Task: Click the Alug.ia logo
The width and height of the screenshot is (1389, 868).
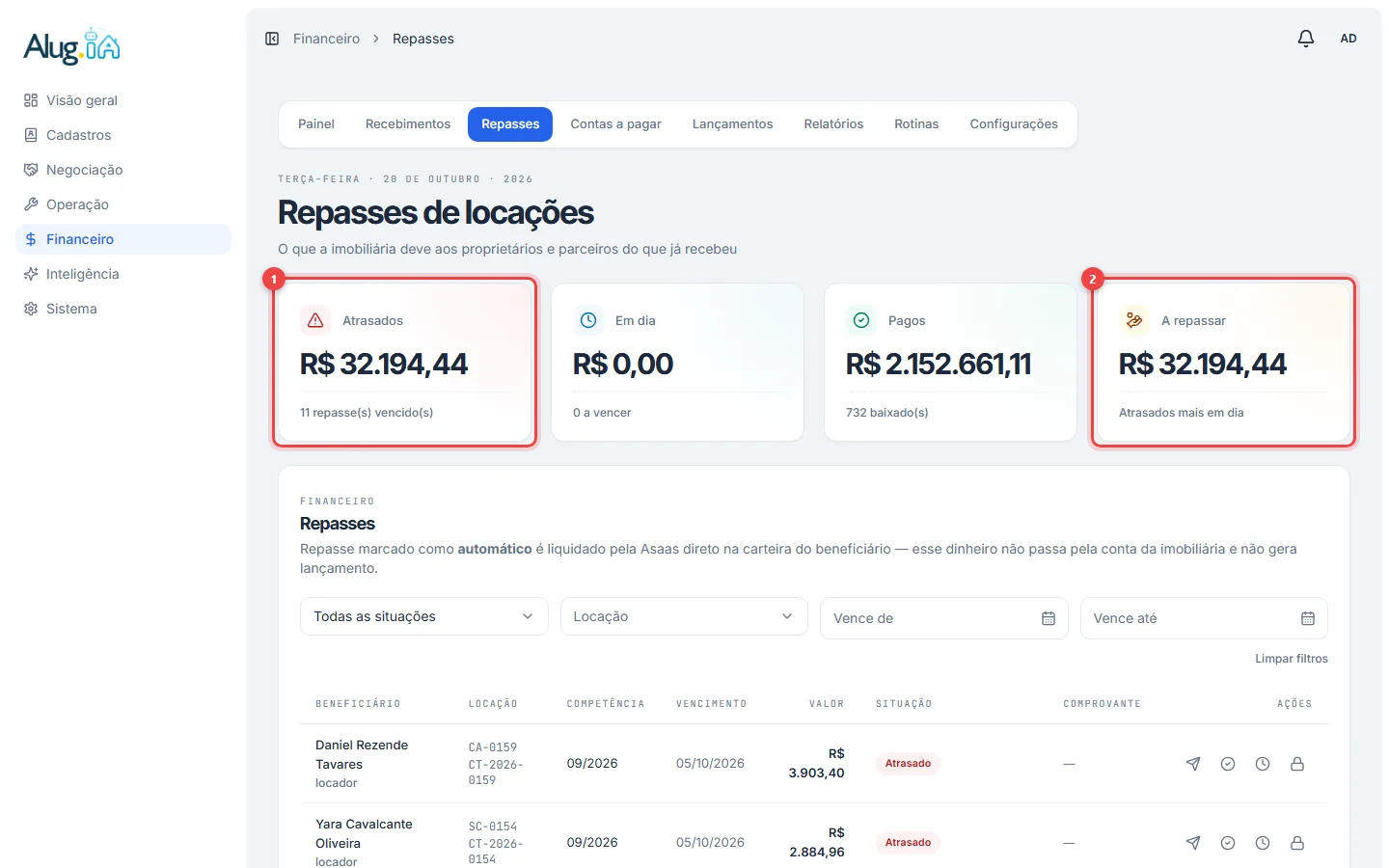Action: point(72,46)
